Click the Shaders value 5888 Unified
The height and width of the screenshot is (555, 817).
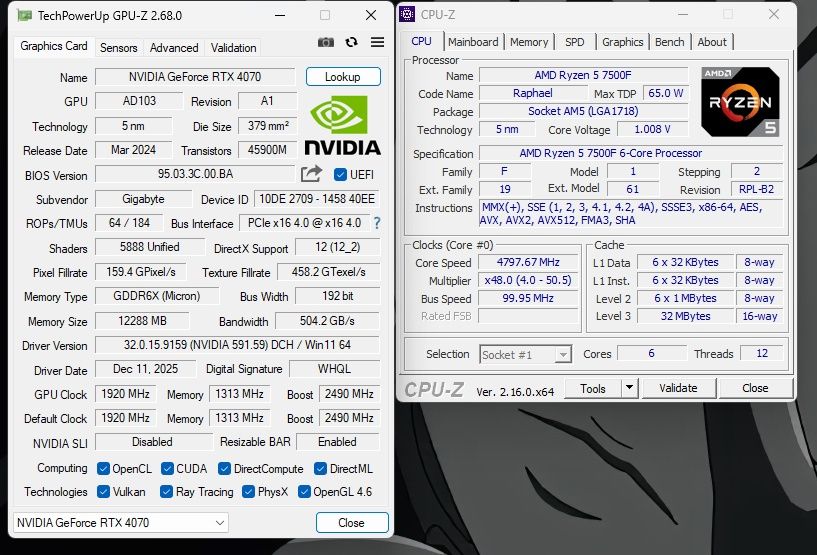coord(150,247)
